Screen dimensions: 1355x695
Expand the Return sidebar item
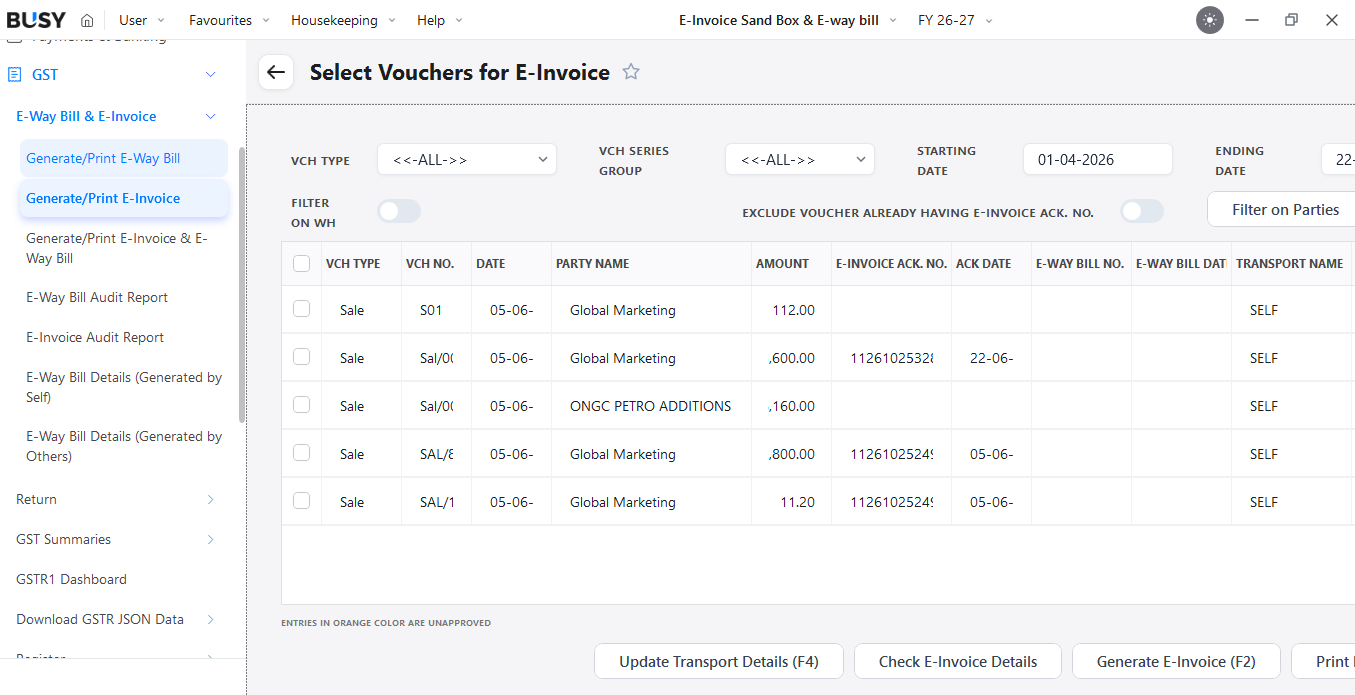click(210, 500)
